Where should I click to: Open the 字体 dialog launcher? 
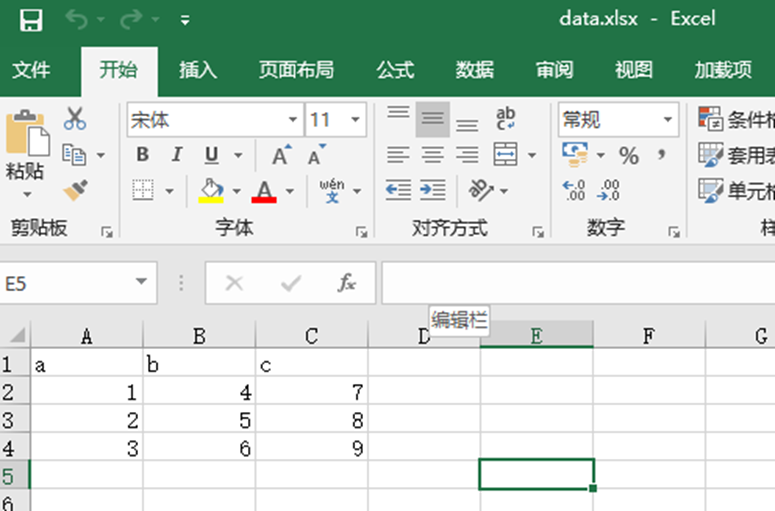(361, 232)
